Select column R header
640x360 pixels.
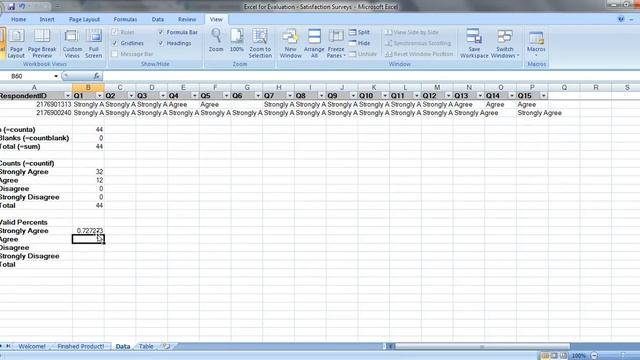596,87
